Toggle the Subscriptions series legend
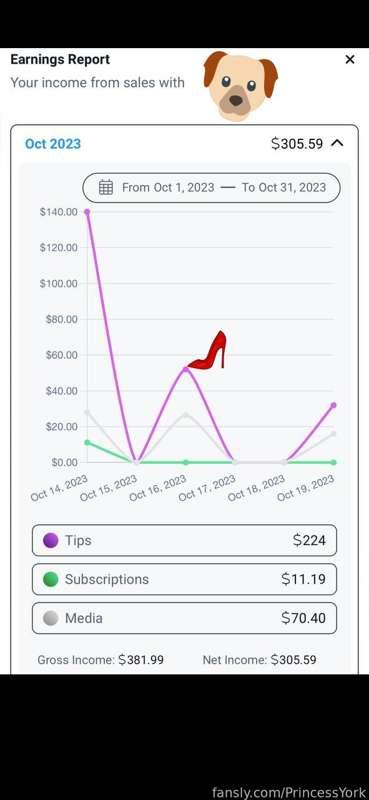The image size is (369, 800). (x=184, y=579)
